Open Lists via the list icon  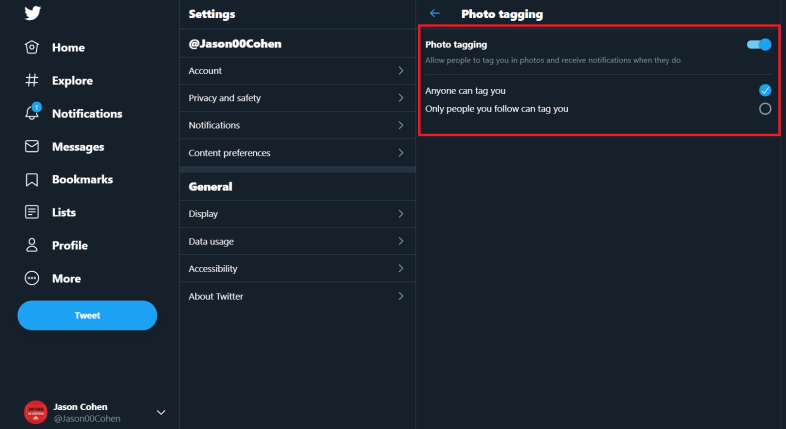(x=32, y=212)
